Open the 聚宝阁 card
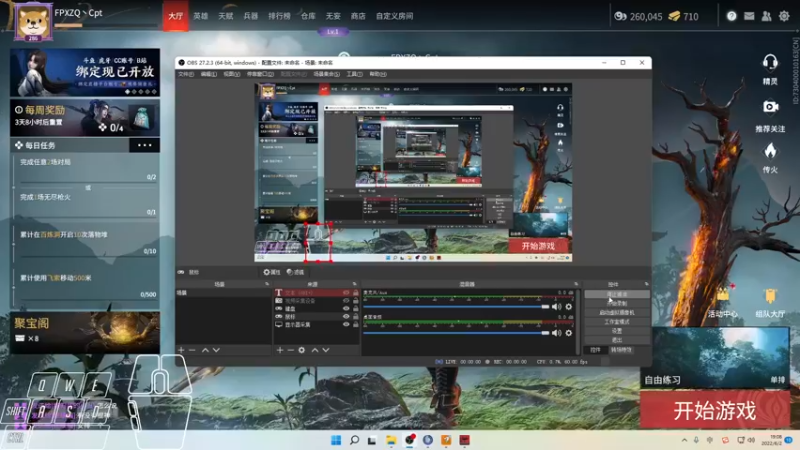Screen dimensions: 800x450 [85, 332]
